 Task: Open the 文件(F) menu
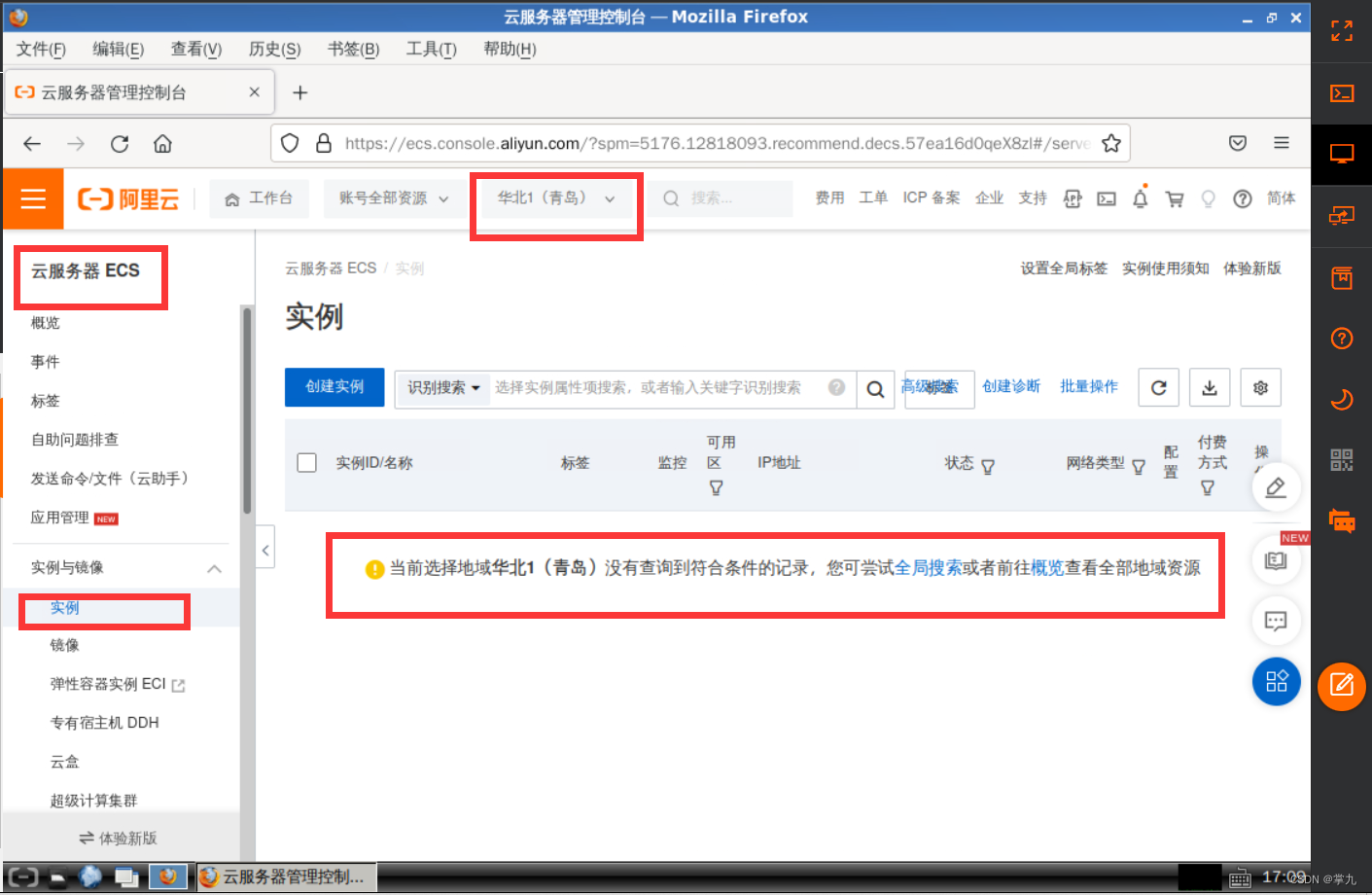[42, 49]
